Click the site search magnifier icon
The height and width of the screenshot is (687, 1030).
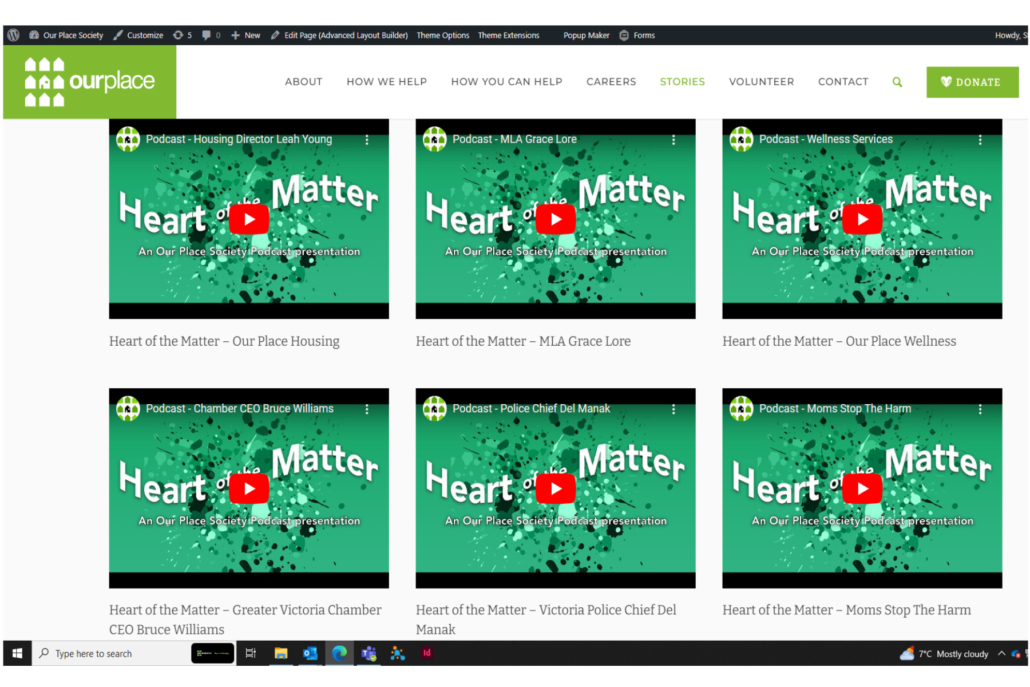pyautogui.click(x=897, y=82)
